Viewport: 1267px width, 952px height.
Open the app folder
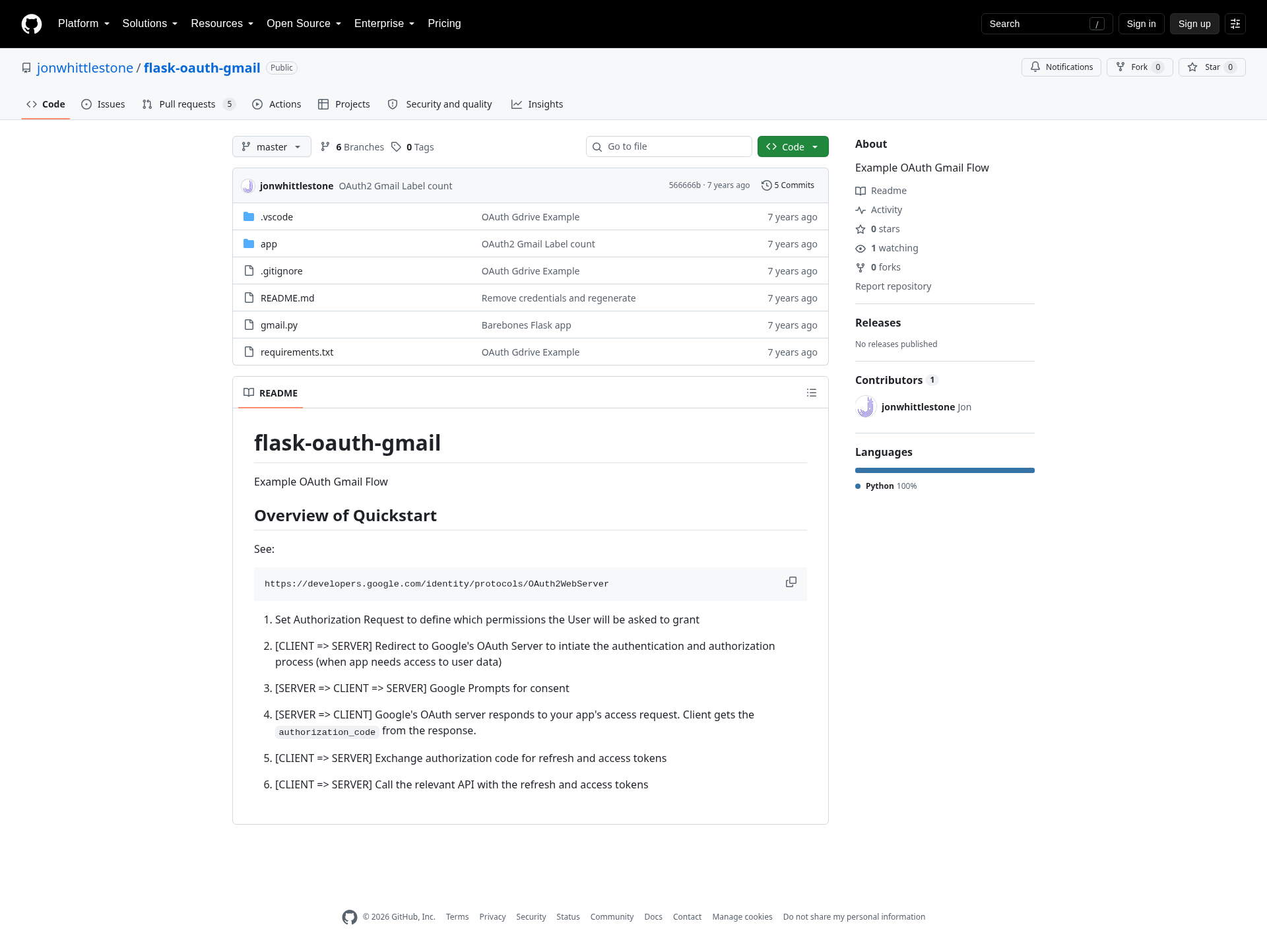pos(269,244)
